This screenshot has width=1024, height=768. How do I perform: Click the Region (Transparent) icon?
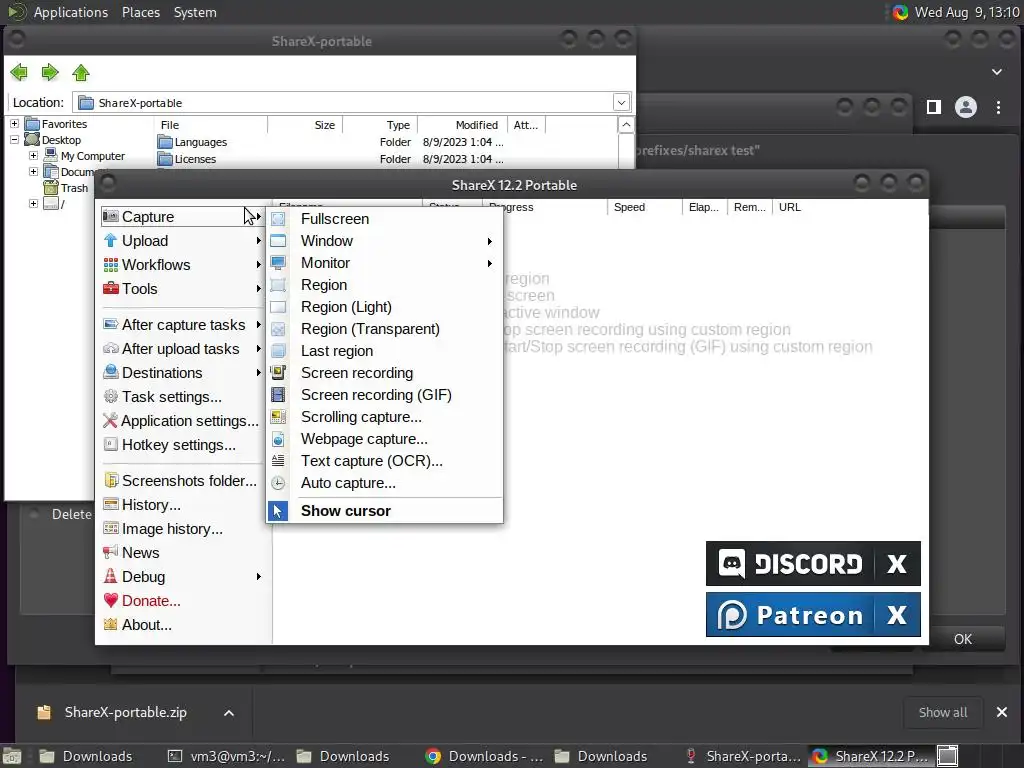[x=278, y=329]
